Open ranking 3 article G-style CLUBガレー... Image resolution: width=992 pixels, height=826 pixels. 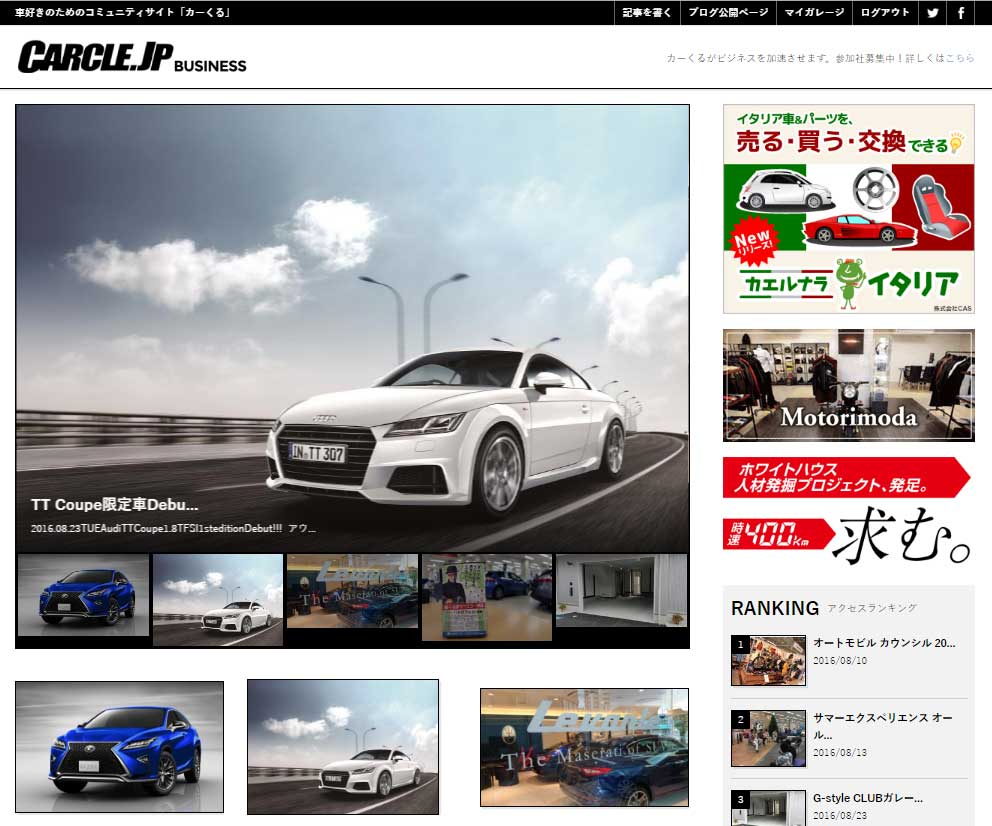[x=867, y=798]
